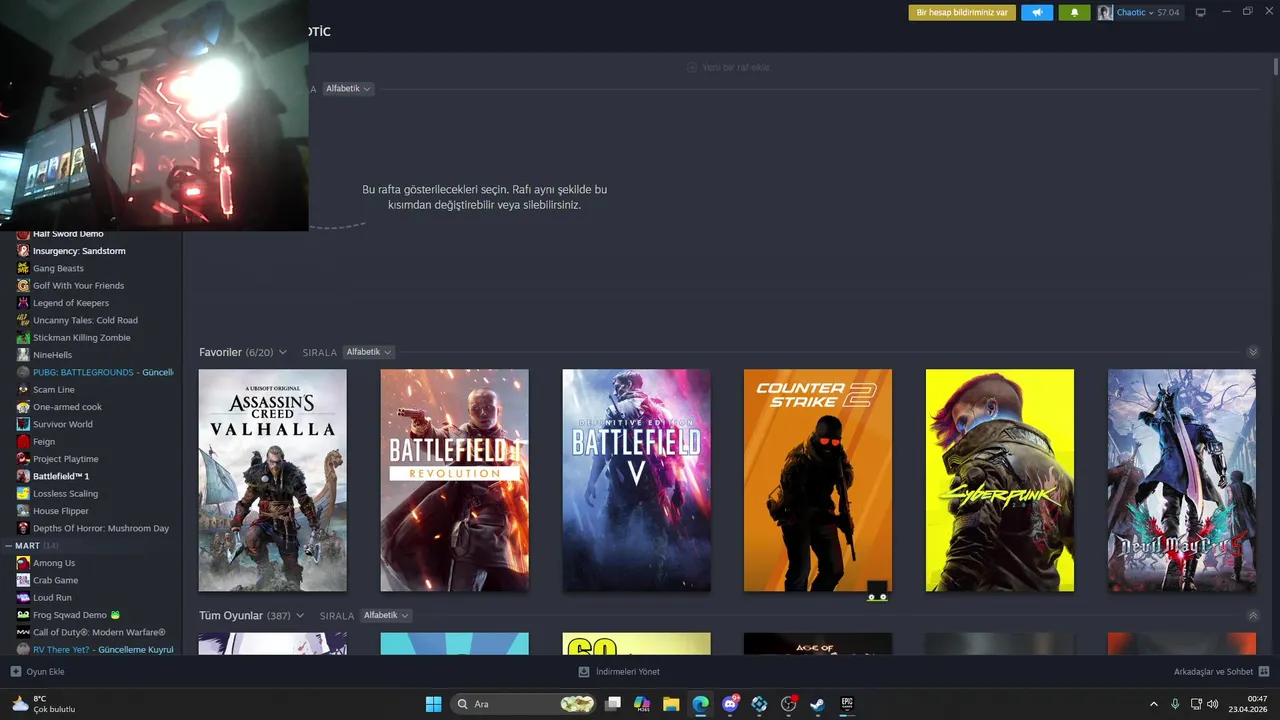Click the Crab Game sidebar icon
The width and height of the screenshot is (1280, 720).
pos(23,580)
